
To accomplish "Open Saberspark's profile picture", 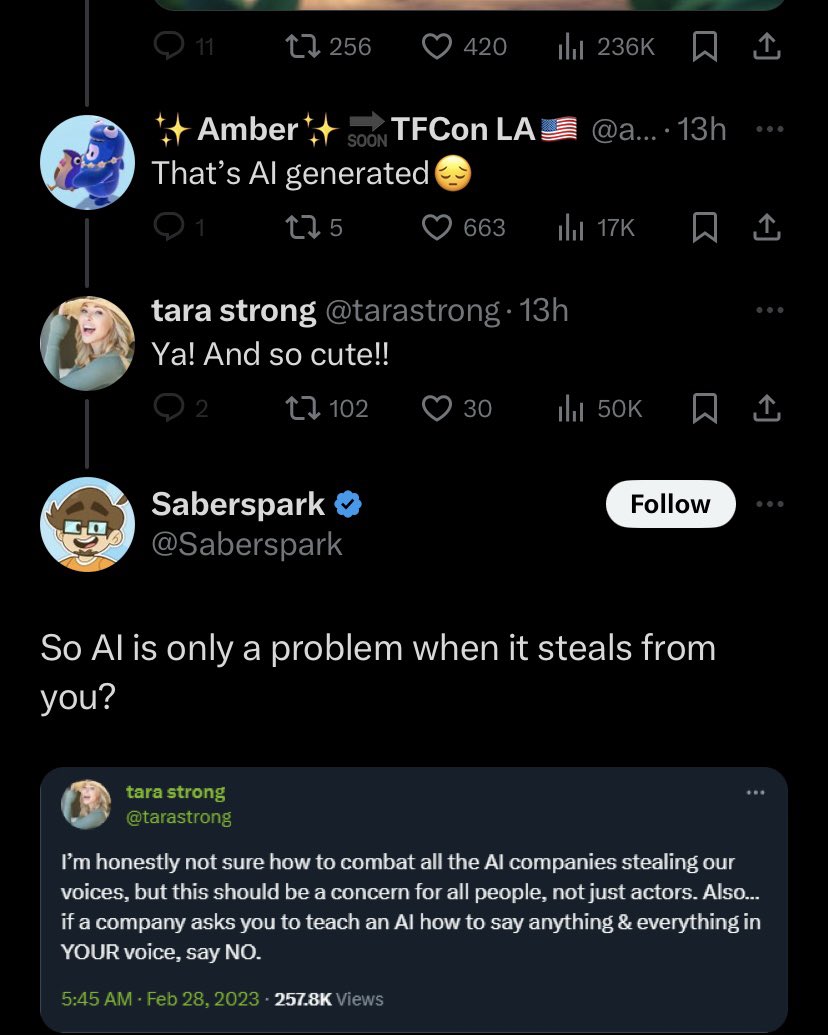I will click(x=87, y=524).
